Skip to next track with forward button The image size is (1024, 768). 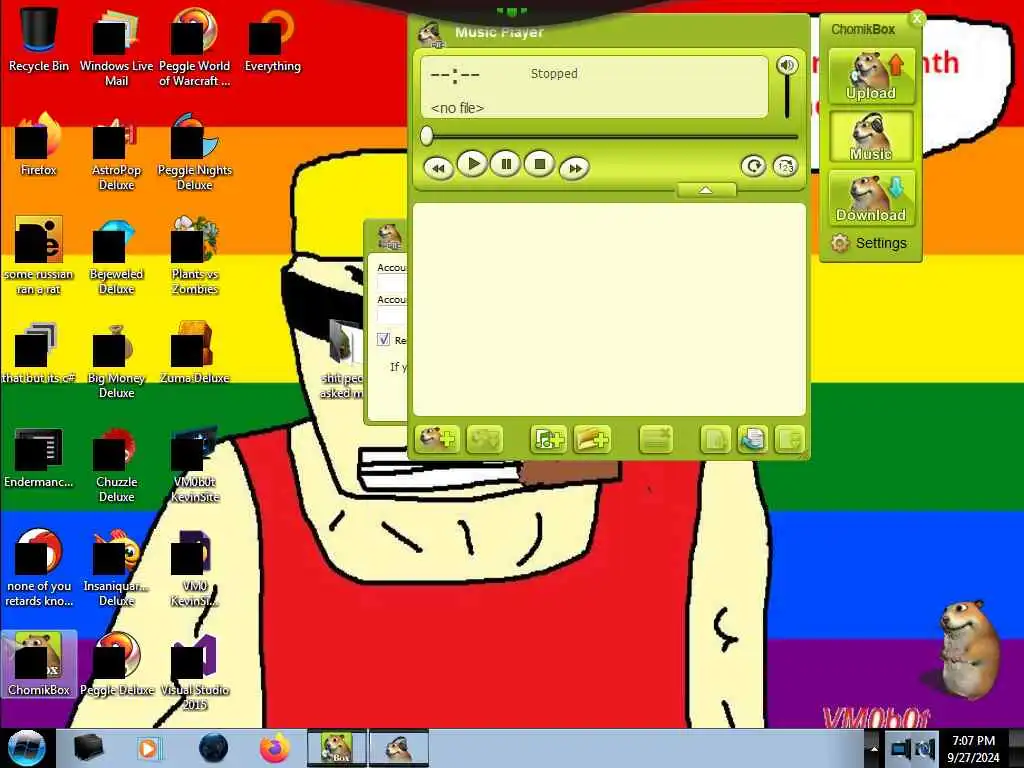[574, 168]
